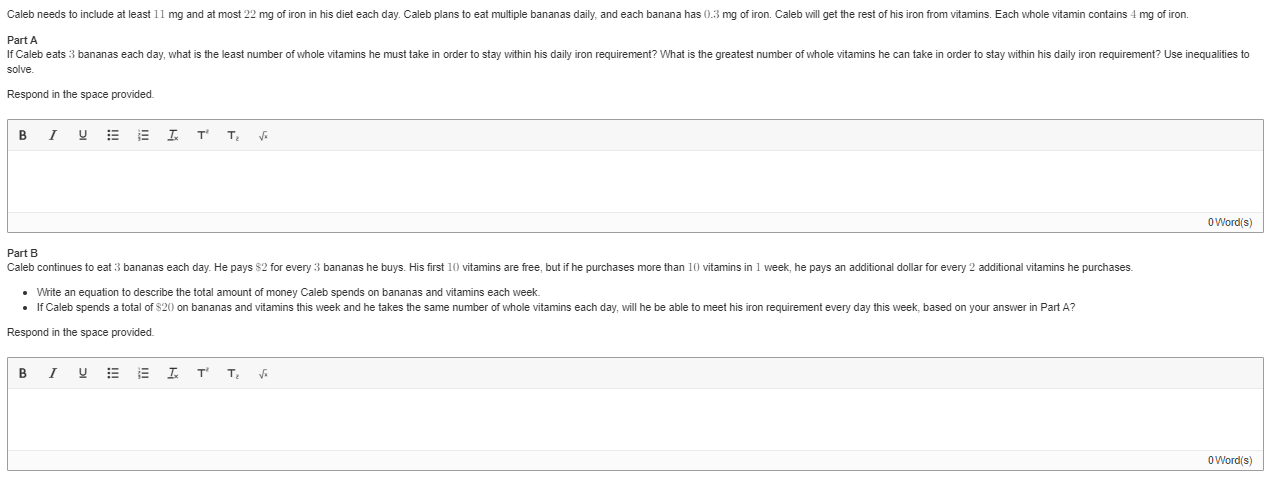Apply subscript in Part A editor
Viewport: 1273px width, 491px height.
(233, 135)
